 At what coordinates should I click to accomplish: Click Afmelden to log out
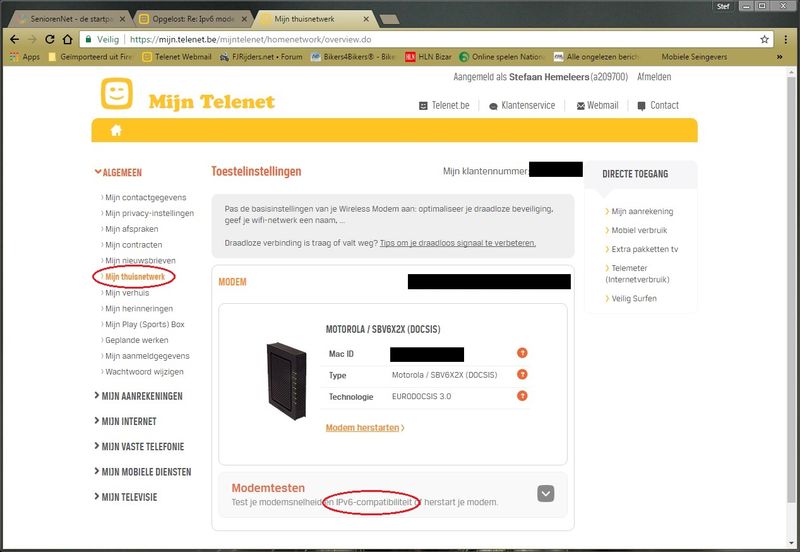click(654, 77)
